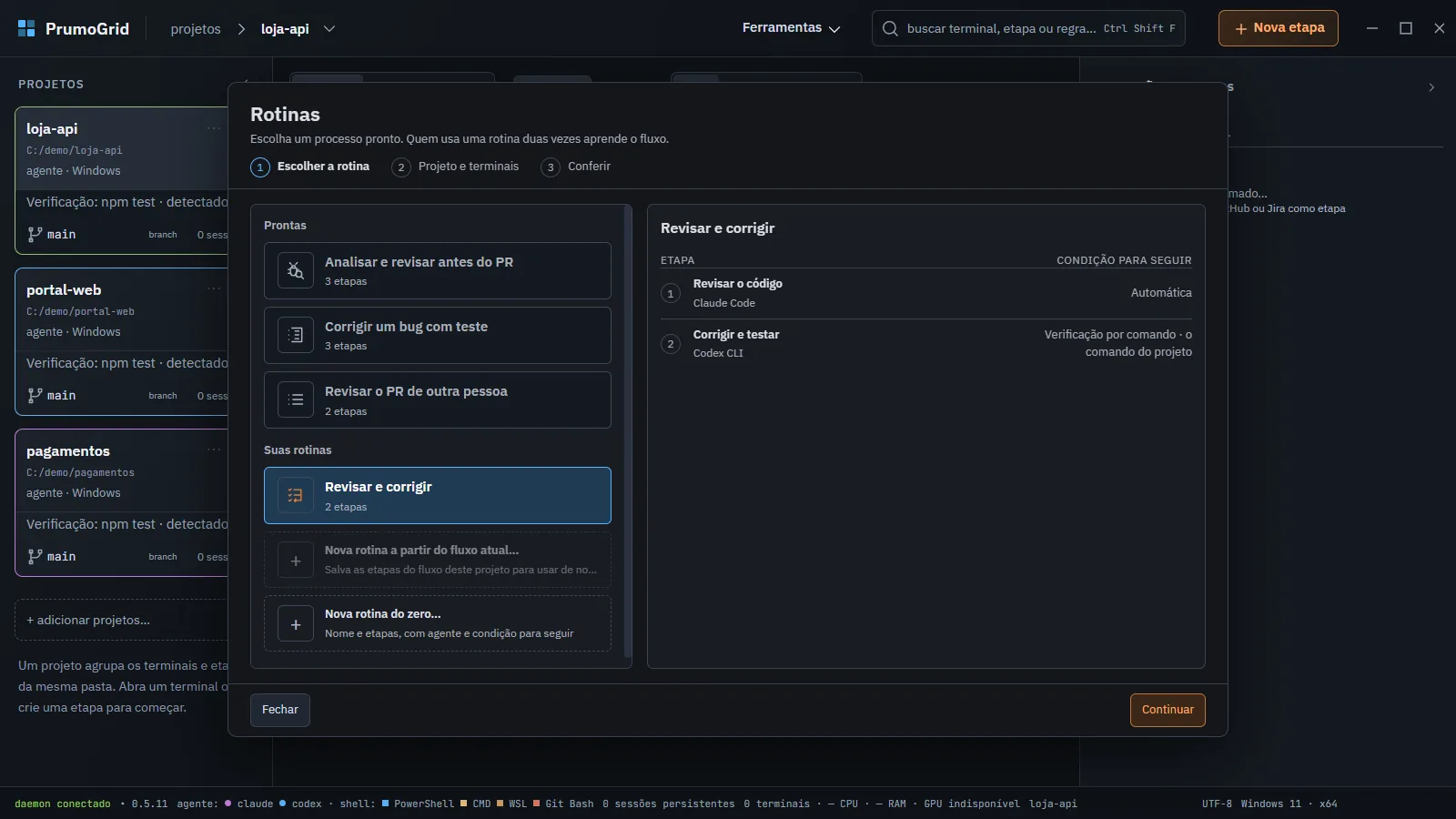The height and width of the screenshot is (819, 1456).
Task: Click the Fechar button
Action: point(280,710)
